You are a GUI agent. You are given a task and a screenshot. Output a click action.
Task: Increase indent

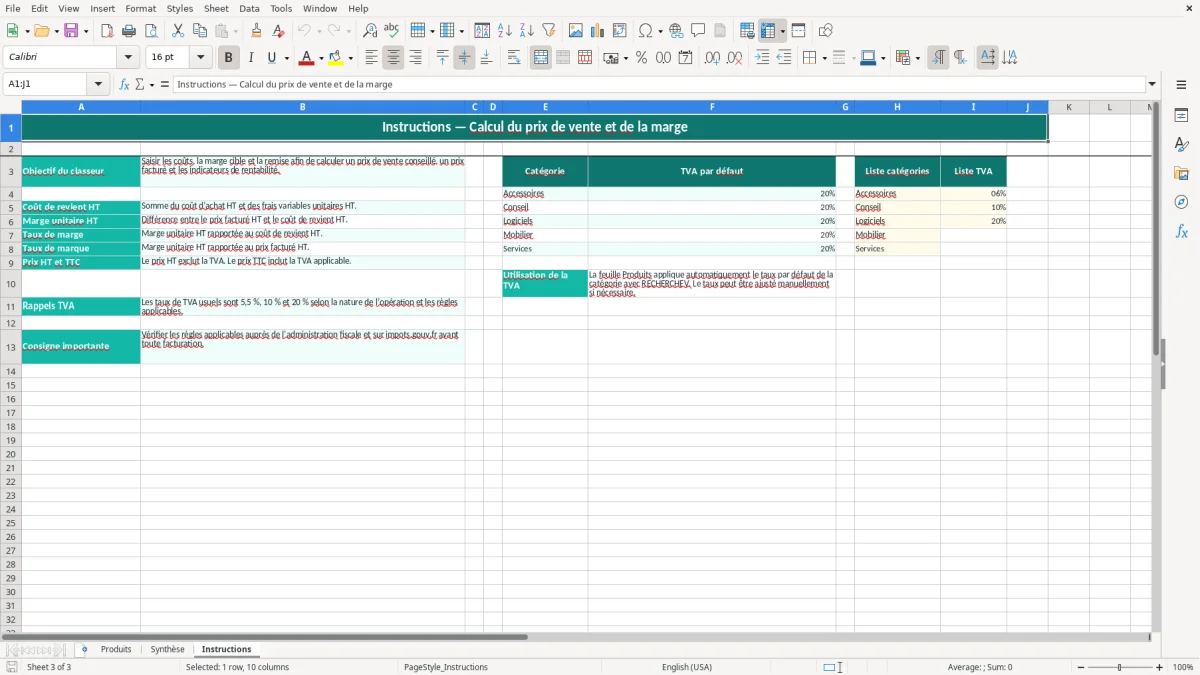coord(762,58)
